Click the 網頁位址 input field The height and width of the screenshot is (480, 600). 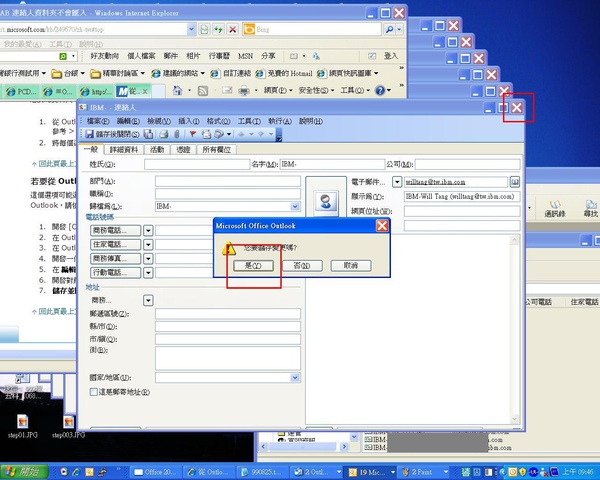(462, 211)
